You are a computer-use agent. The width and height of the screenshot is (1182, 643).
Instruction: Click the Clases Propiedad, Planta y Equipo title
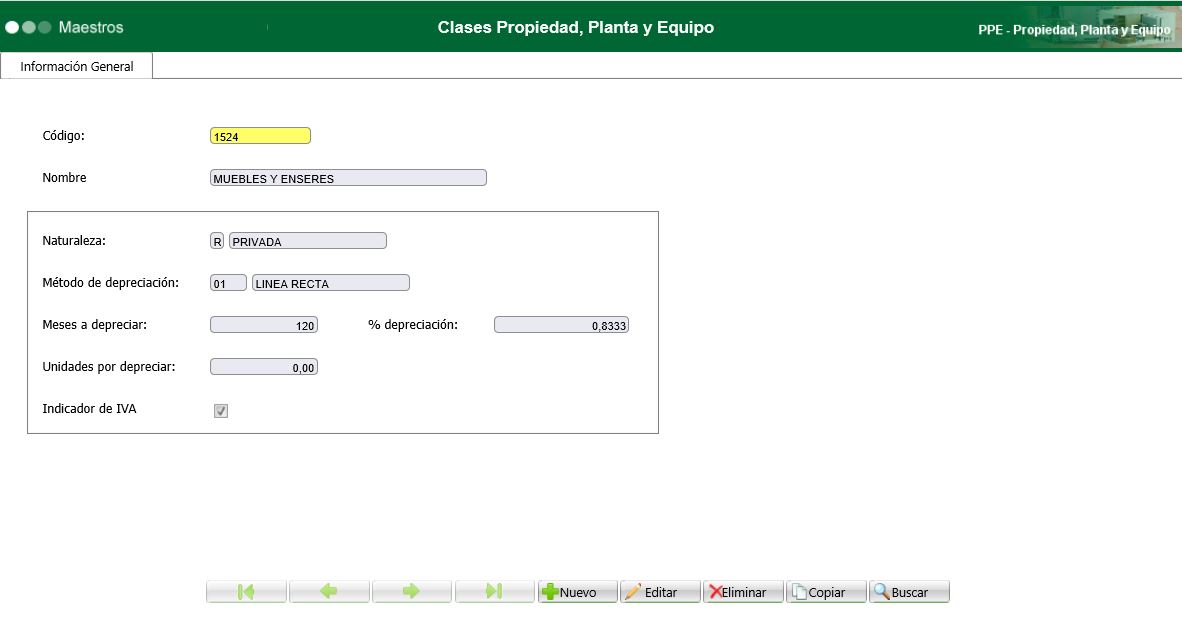coord(576,27)
